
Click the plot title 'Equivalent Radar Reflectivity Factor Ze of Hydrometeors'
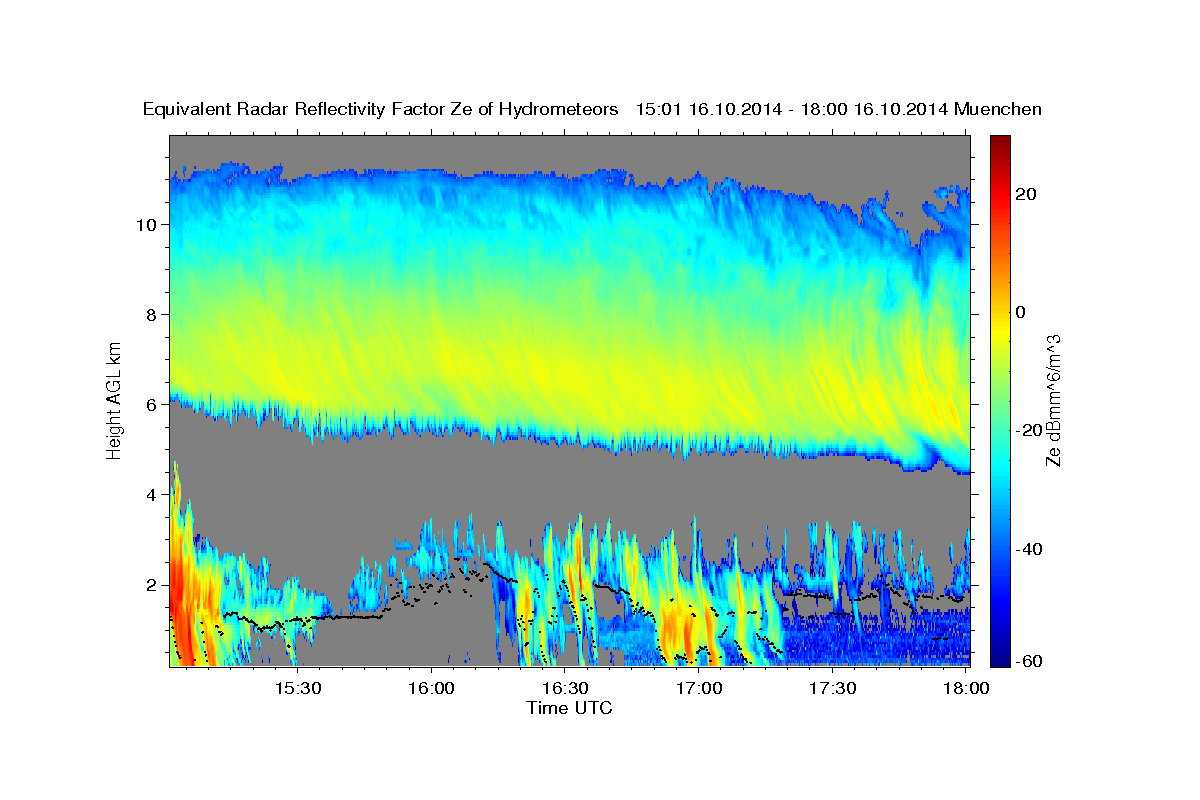(381, 109)
